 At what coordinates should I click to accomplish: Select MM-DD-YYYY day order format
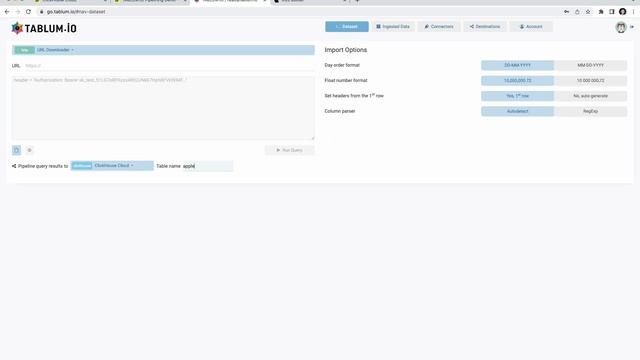pyautogui.click(x=591, y=65)
